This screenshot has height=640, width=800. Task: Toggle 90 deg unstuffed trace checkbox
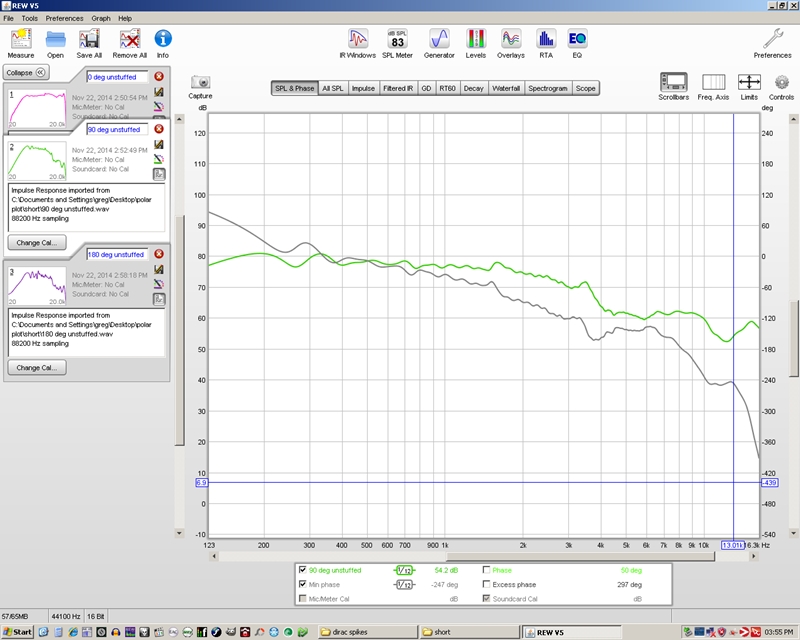pyautogui.click(x=303, y=570)
